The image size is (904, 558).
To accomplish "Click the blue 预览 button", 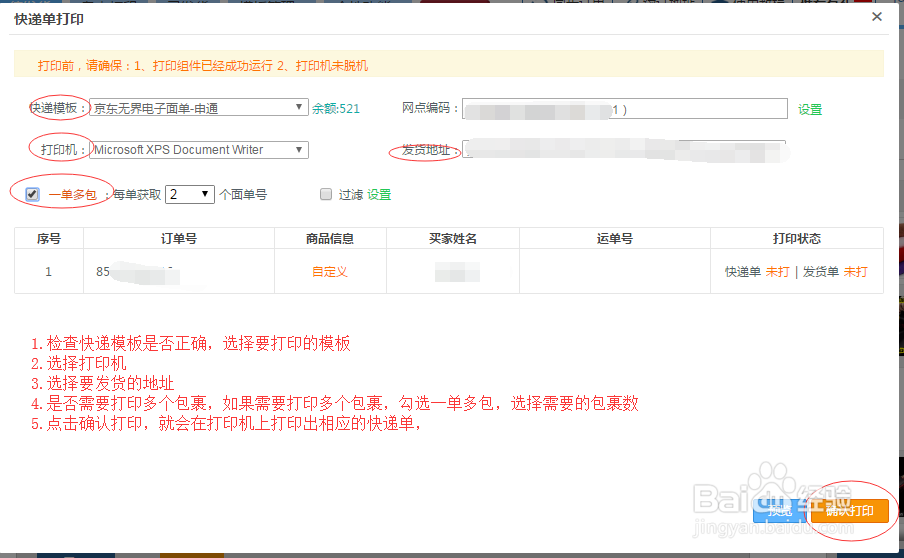I will tap(781, 511).
